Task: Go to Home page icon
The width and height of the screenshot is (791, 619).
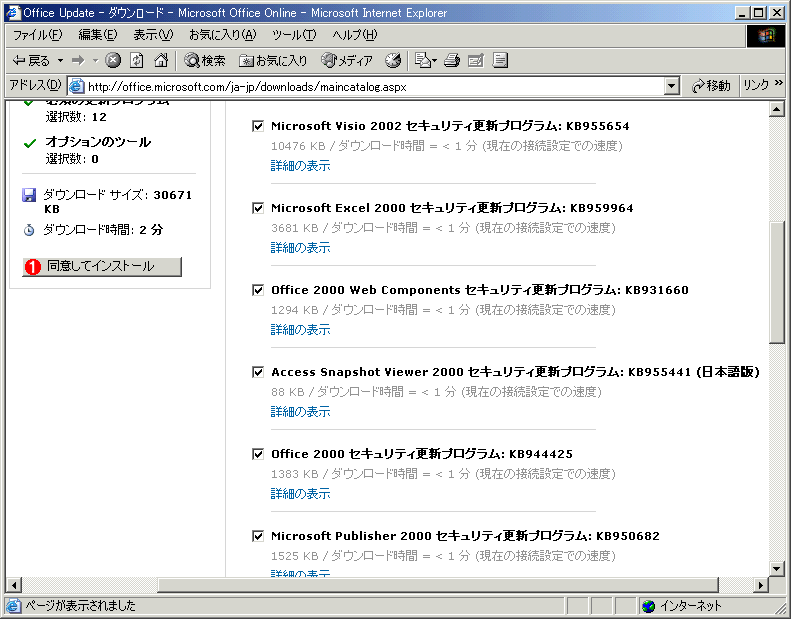Action: coord(161,61)
